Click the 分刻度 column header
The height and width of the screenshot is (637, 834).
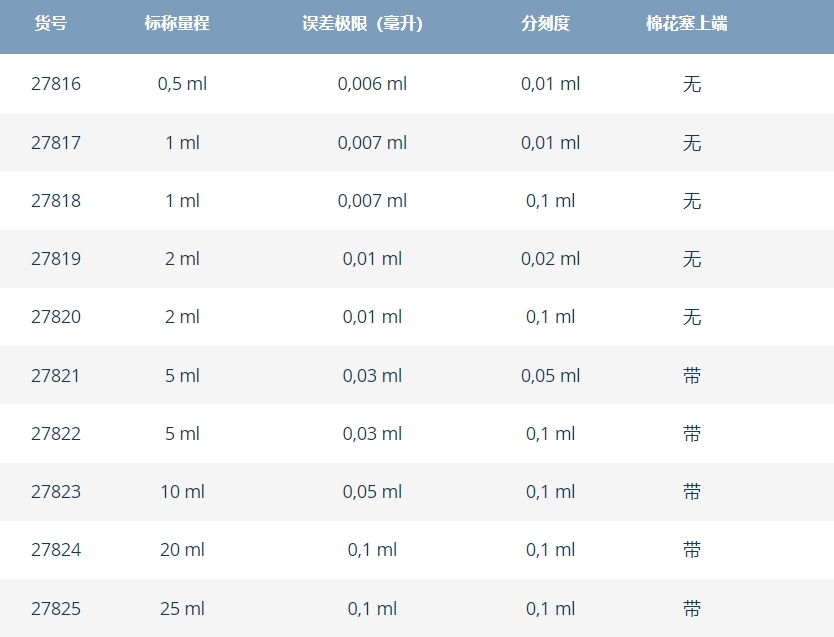point(545,23)
